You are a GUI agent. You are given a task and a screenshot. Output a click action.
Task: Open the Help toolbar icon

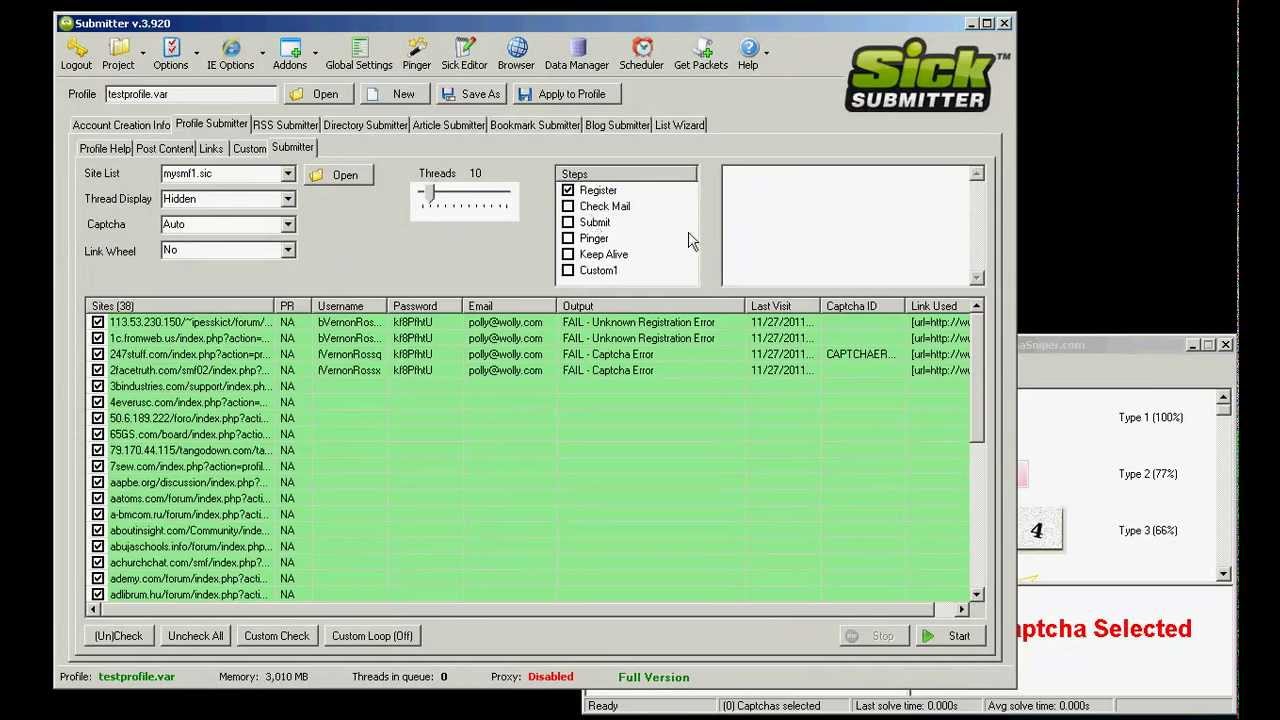[x=748, y=54]
